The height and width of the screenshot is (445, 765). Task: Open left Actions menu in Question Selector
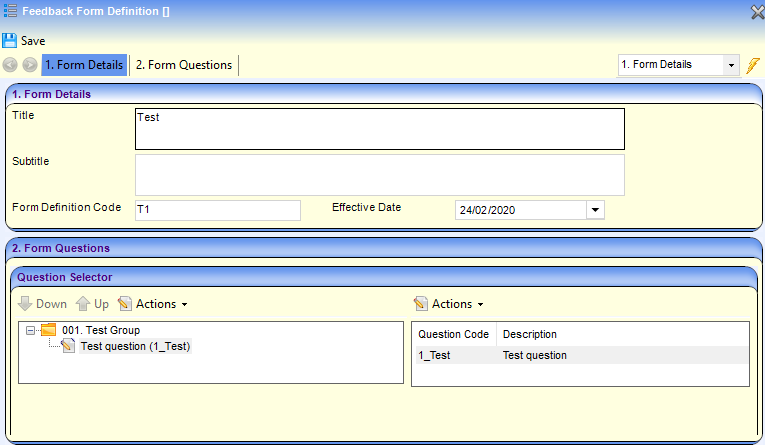coord(153,304)
